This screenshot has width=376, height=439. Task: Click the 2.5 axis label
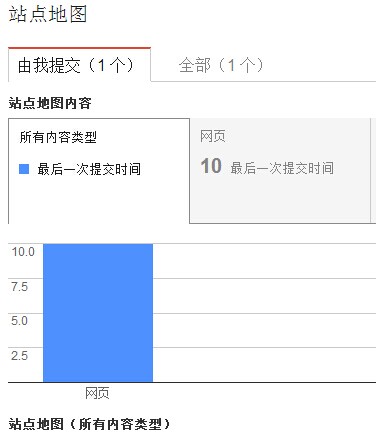coord(19,356)
